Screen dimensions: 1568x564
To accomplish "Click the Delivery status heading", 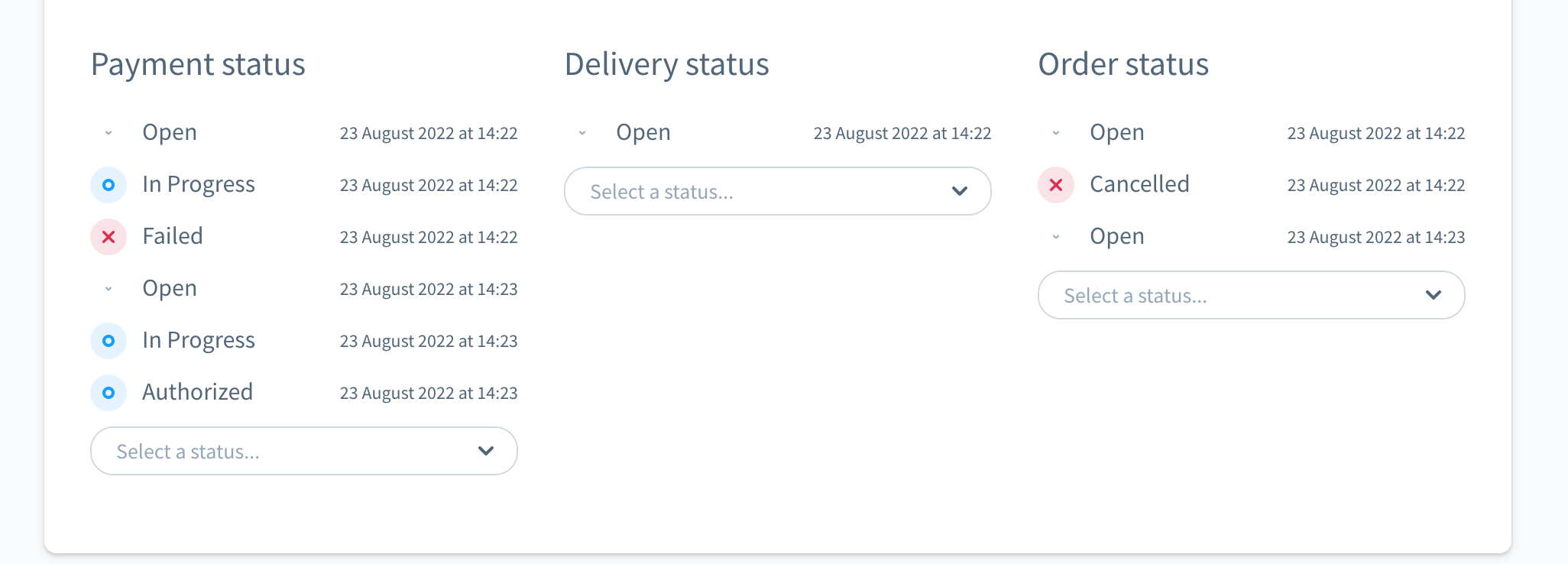I will [666, 64].
